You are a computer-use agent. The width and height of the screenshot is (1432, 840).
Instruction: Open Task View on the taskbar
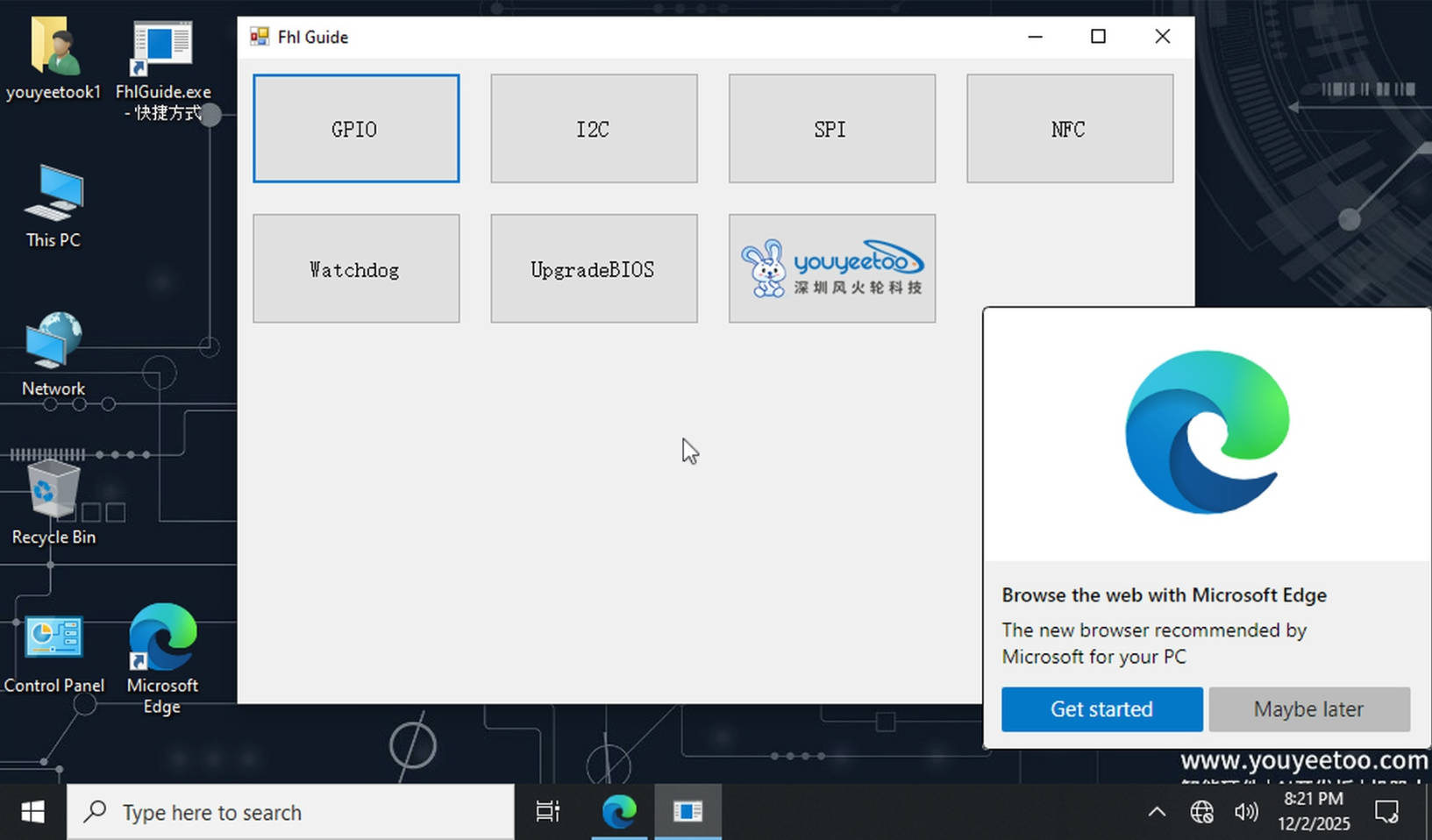pyautogui.click(x=547, y=813)
